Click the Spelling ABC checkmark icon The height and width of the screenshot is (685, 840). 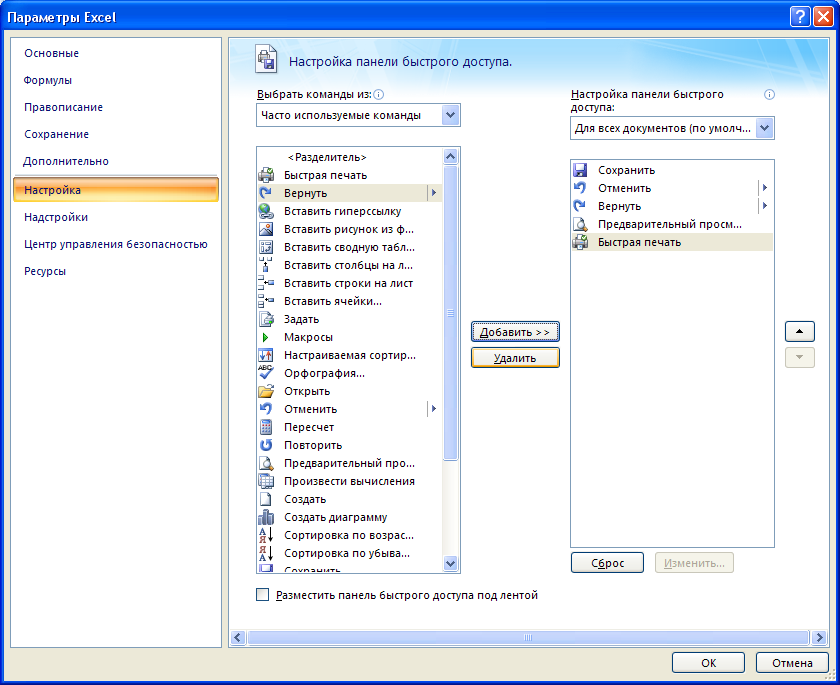(x=266, y=372)
